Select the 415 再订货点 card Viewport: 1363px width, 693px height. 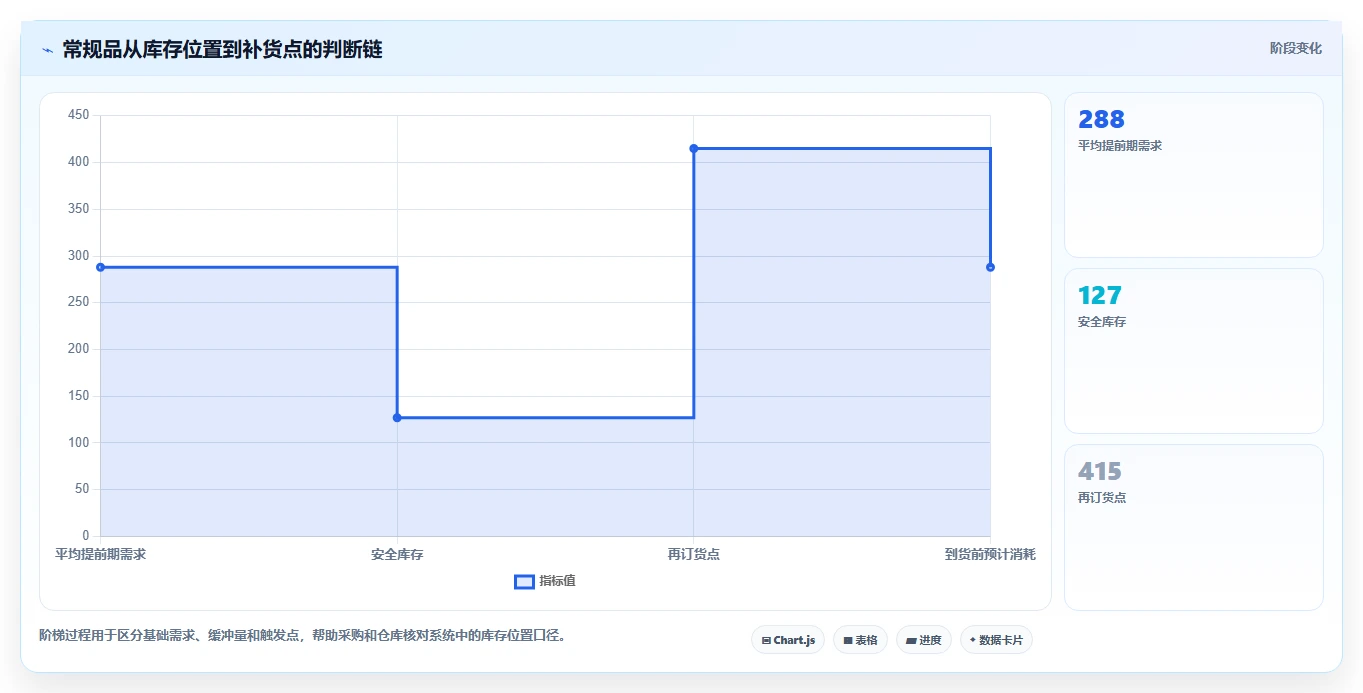[x=1194, y=527]
